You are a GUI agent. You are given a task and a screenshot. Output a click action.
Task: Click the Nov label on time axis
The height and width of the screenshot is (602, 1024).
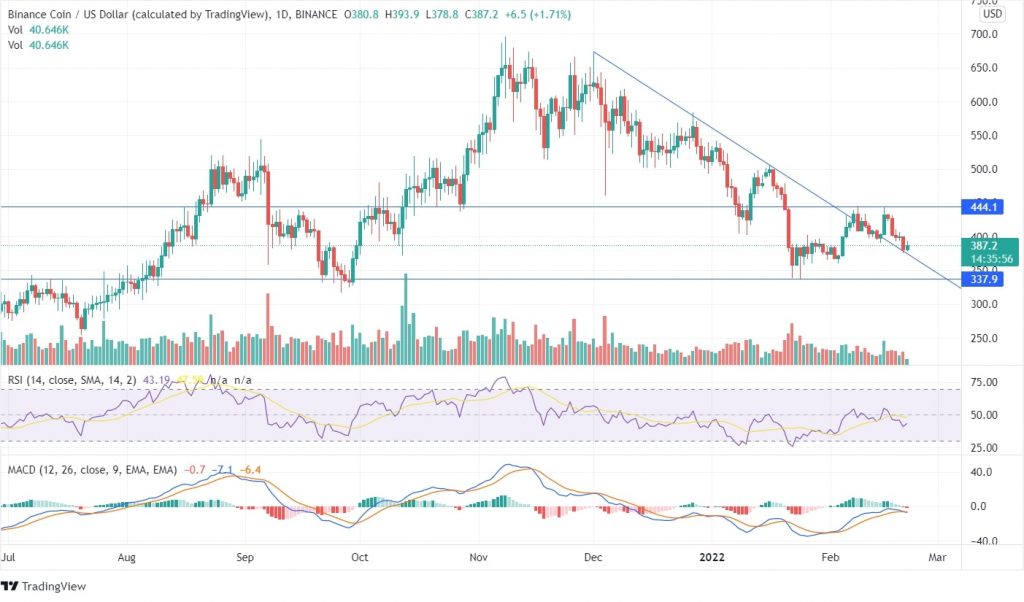pyautogui.click(x=478, y=557)
